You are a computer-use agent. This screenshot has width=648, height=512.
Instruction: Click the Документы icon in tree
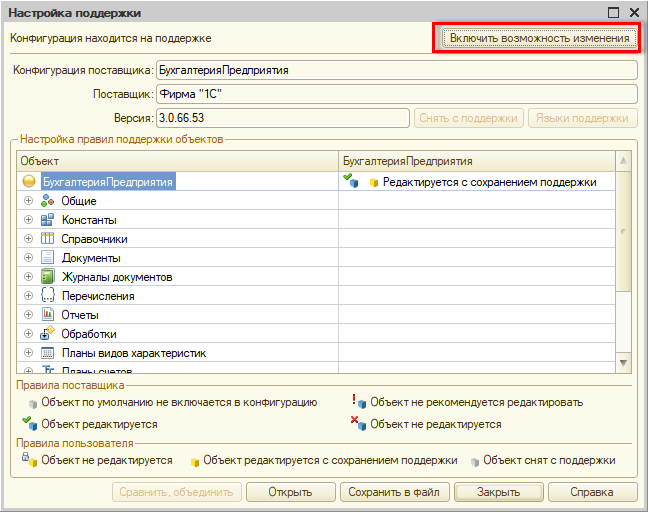point(47,258)
